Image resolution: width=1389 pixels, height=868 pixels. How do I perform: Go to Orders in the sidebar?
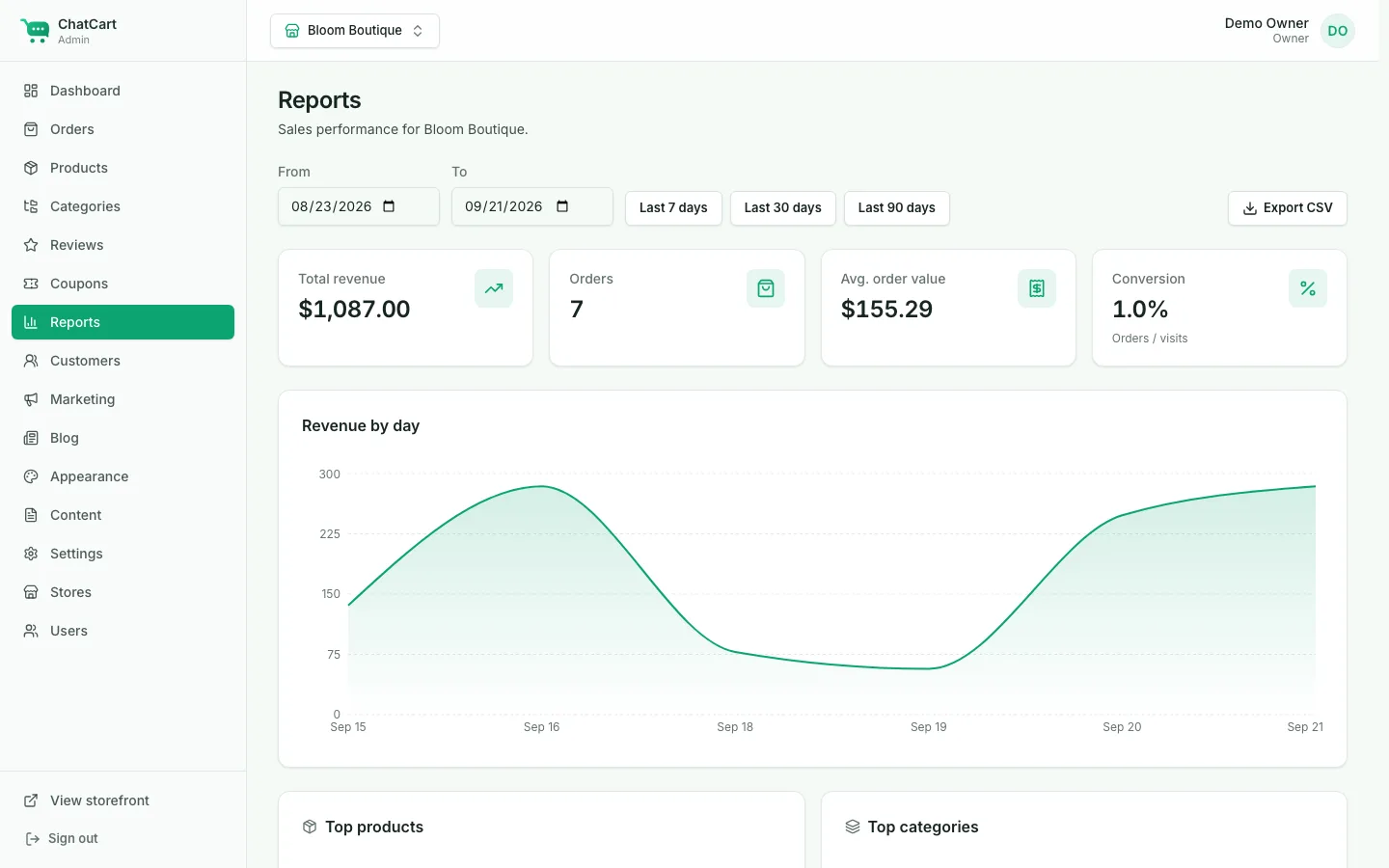coord(123,129)
